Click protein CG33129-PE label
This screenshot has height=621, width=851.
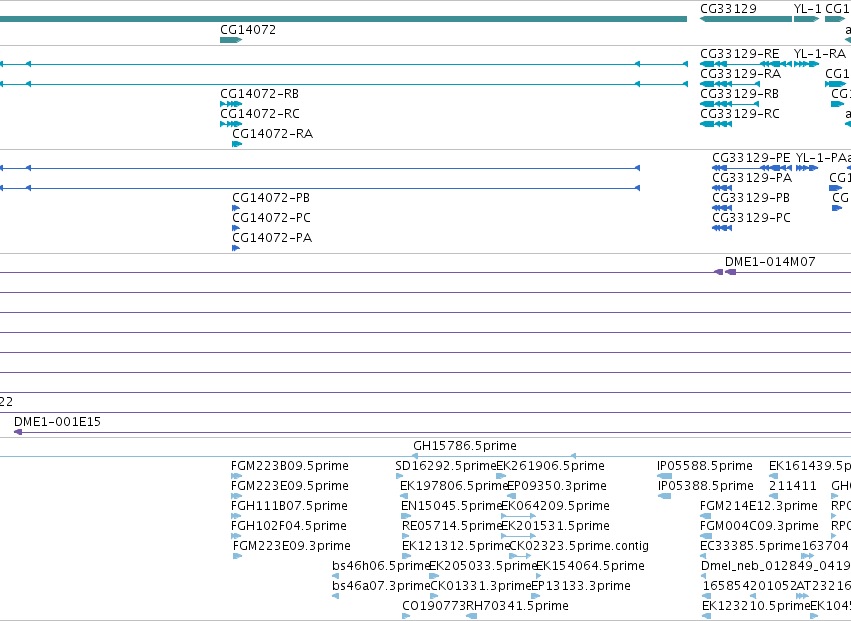(751, 158)
